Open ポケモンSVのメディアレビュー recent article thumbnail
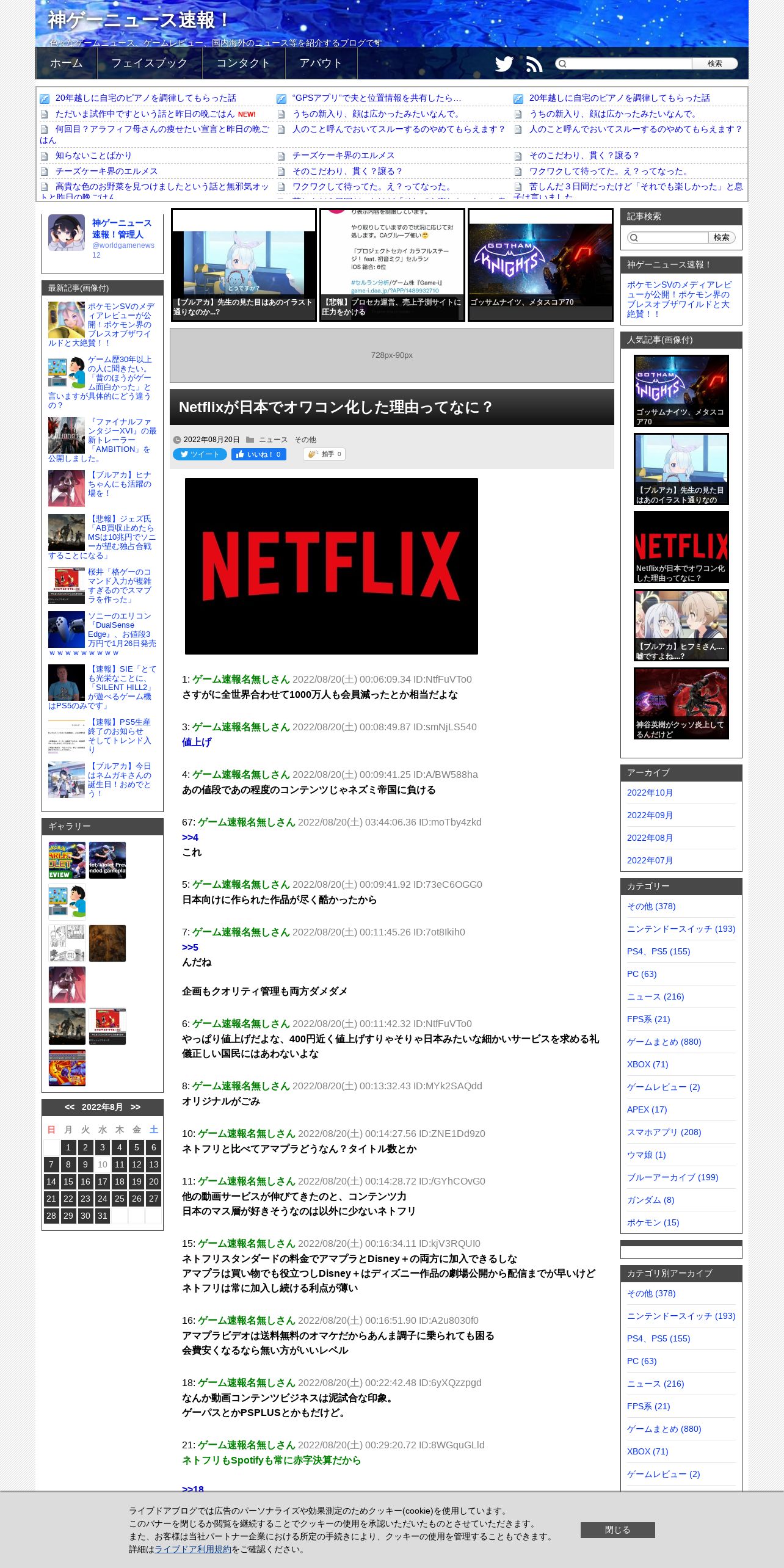The height and width of the screenshot is (1568, 784). pos(67,320)
